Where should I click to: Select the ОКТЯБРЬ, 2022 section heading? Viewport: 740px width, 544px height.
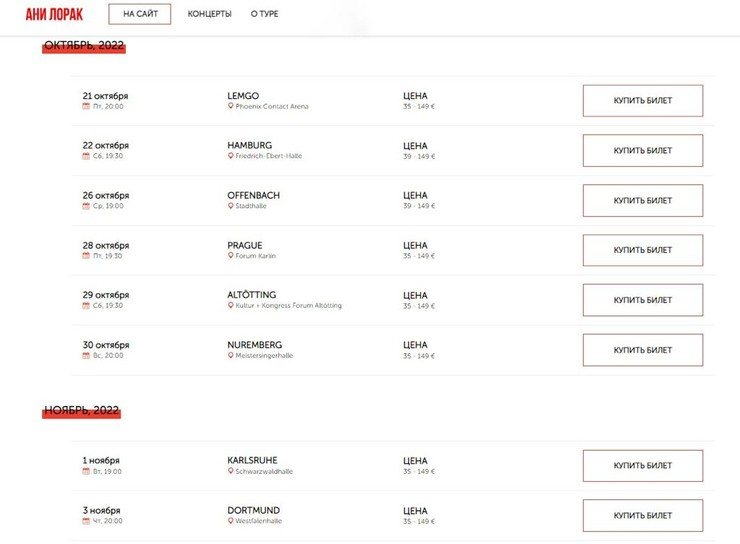84,45
